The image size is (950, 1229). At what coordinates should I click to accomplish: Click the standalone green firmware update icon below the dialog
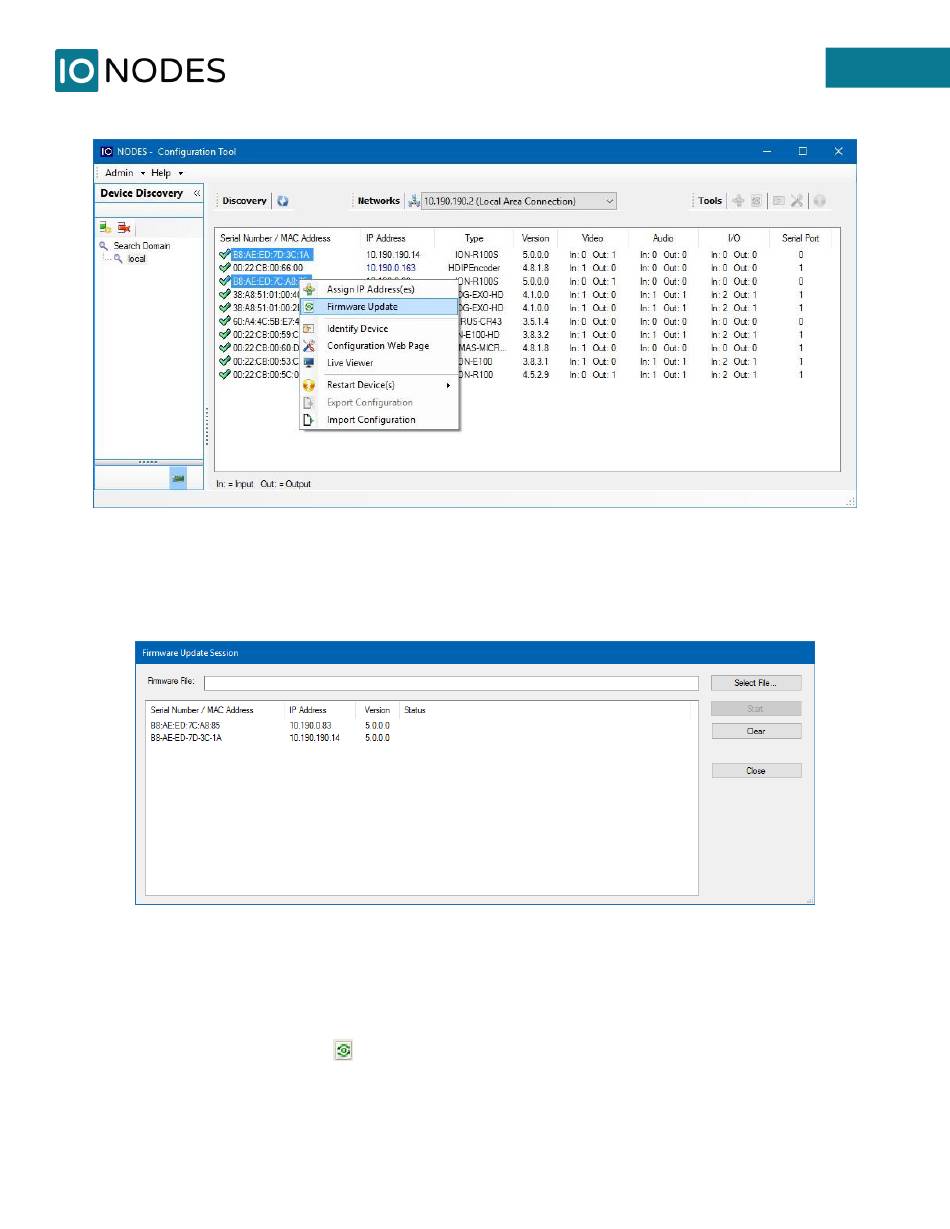coord(343,1051)
